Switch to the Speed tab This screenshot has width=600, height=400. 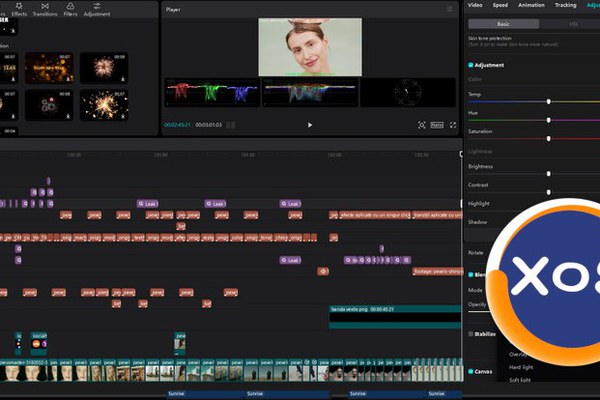pyautogui.click(x=500, y=5)
